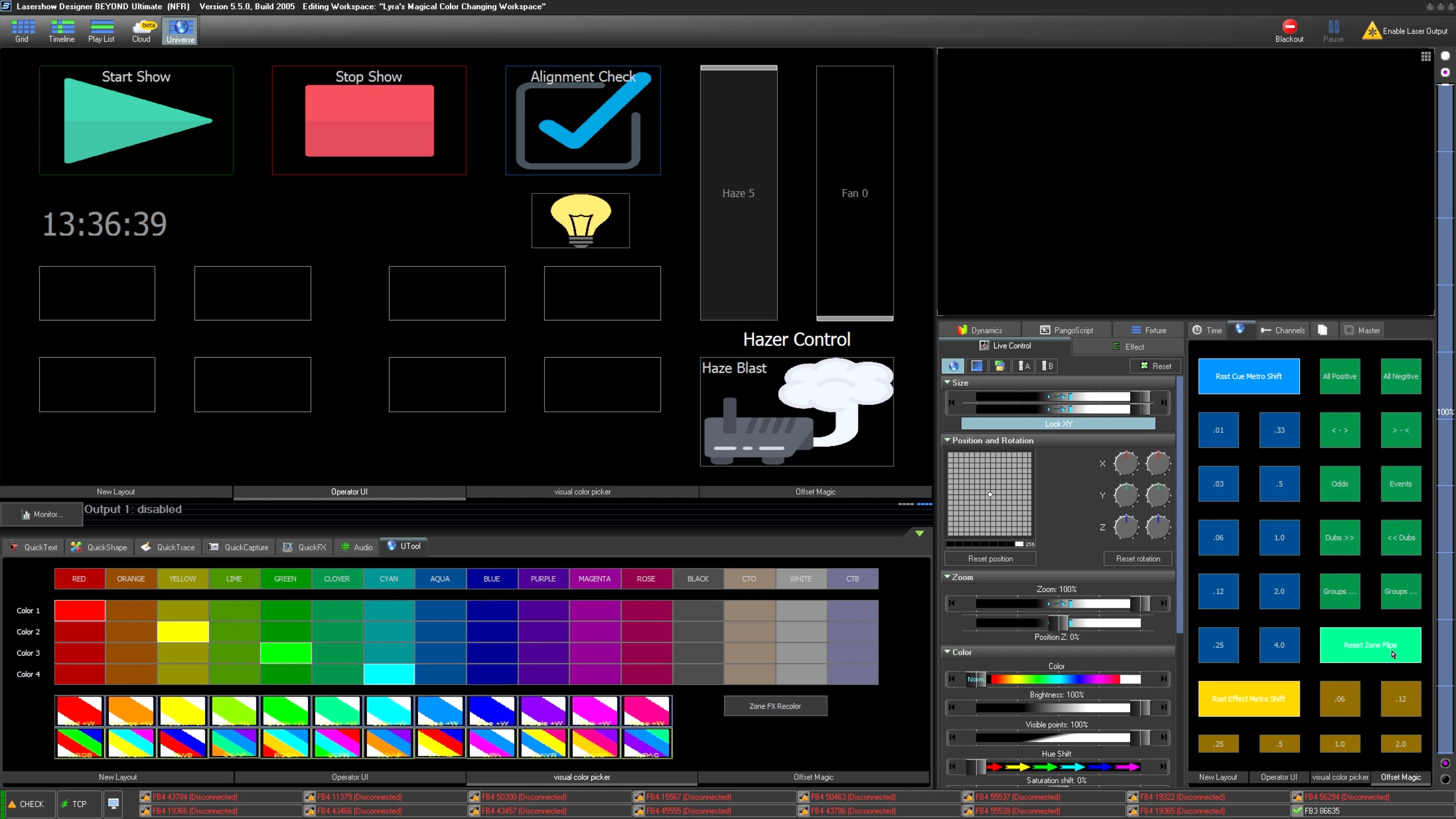Open the QuickCapture tab
The width and height of the screenshot is (1456, 819).
tap(238, 547)
